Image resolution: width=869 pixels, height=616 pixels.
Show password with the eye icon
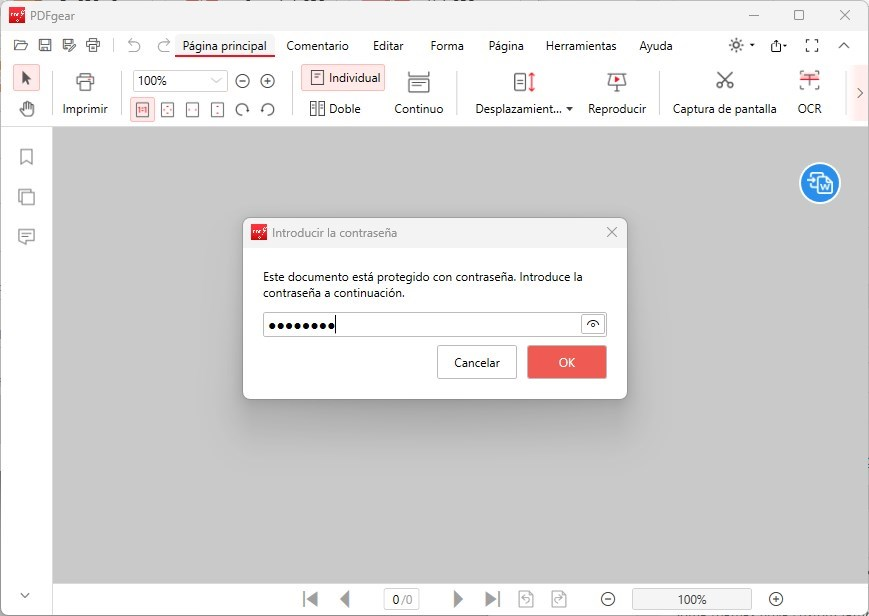coord(592,324)
